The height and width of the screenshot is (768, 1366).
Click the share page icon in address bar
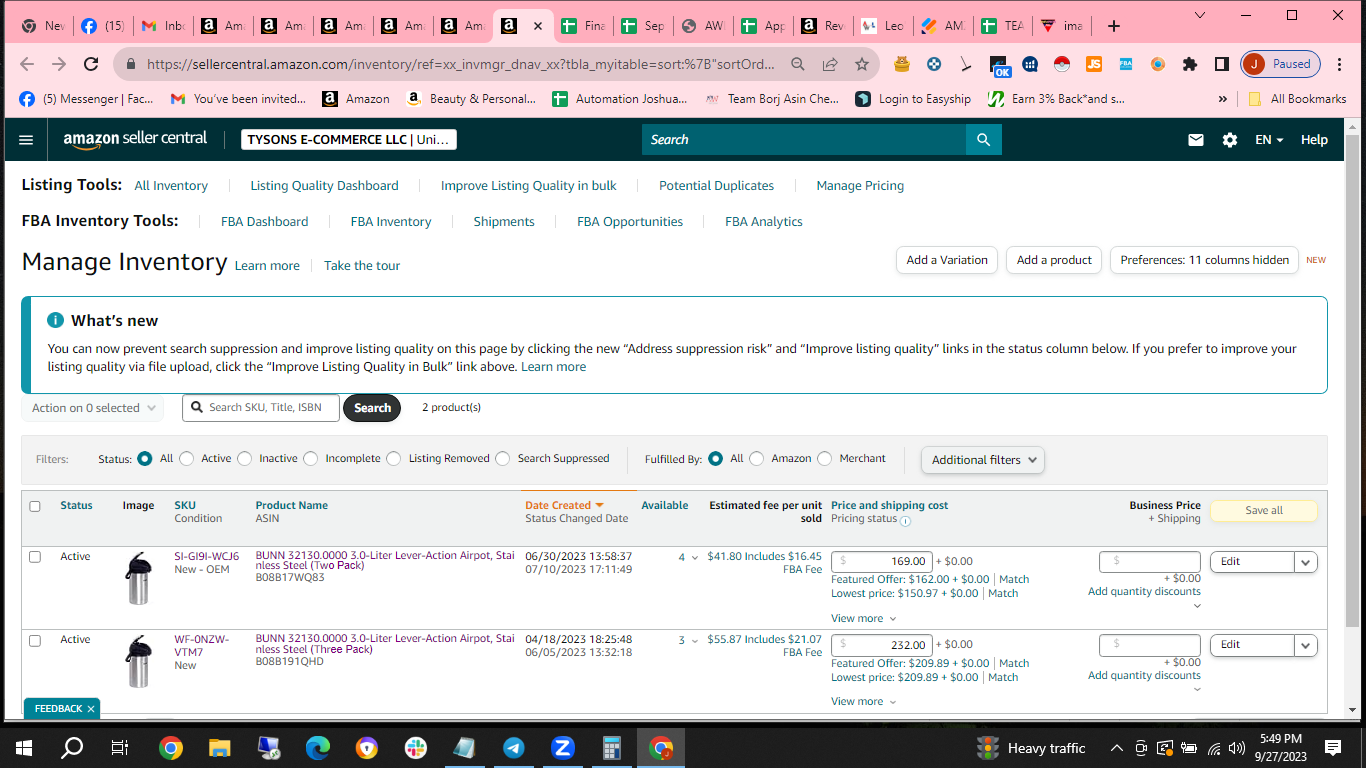830,64
